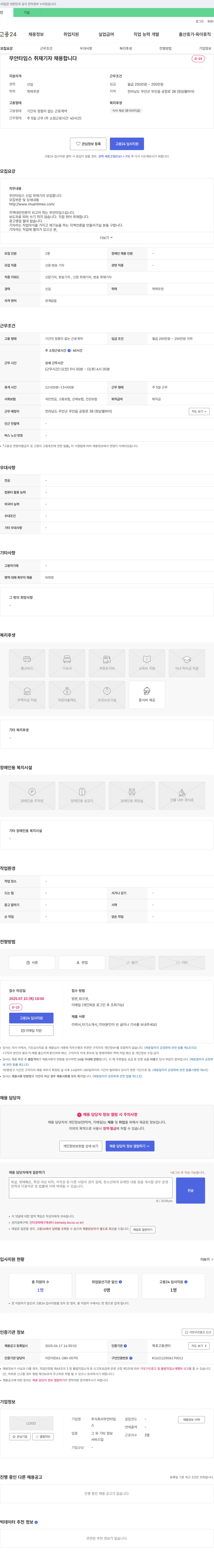The height and width of the screenshot is (1568, 214).
Task: Click the 기숙사 welfare icon
Action: [67, 663]
